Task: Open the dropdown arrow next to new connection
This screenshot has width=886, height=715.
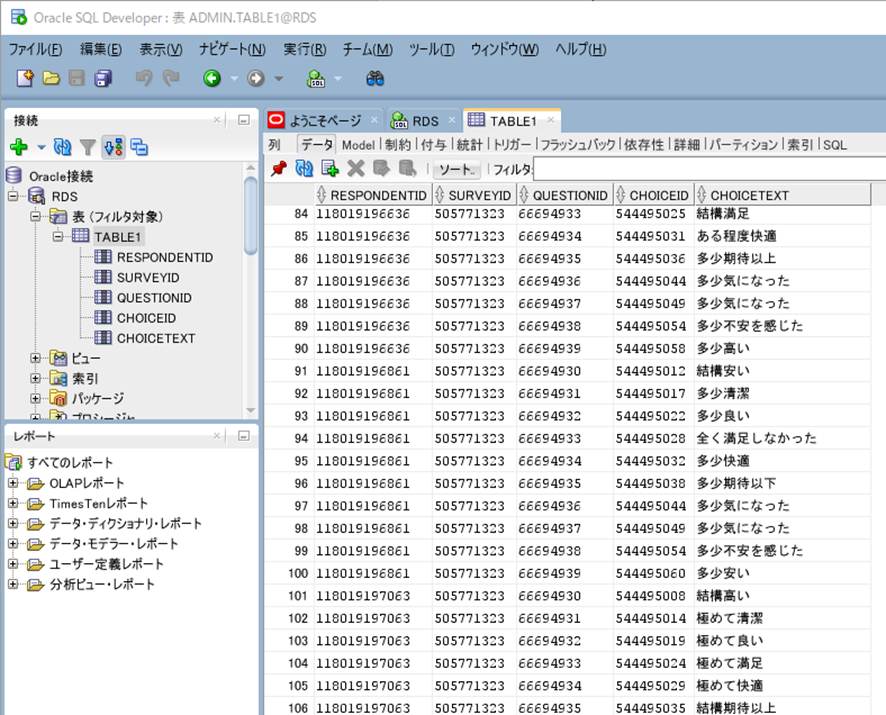Action: coord(41,148)
